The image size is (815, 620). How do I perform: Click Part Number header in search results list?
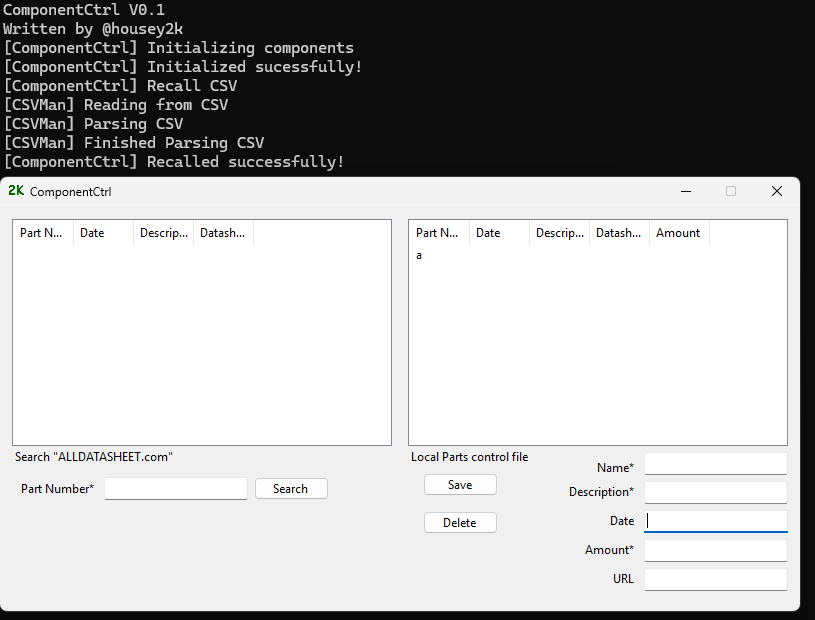point(42,233)
